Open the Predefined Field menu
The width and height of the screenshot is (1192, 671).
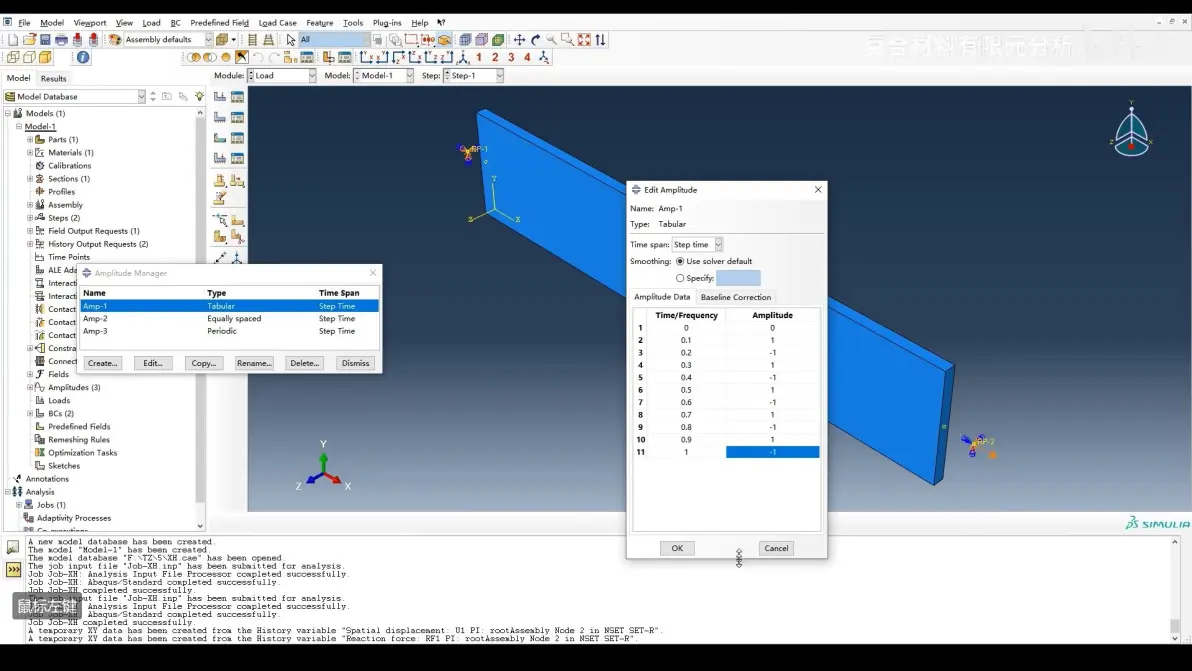click(x=219, y=23)
